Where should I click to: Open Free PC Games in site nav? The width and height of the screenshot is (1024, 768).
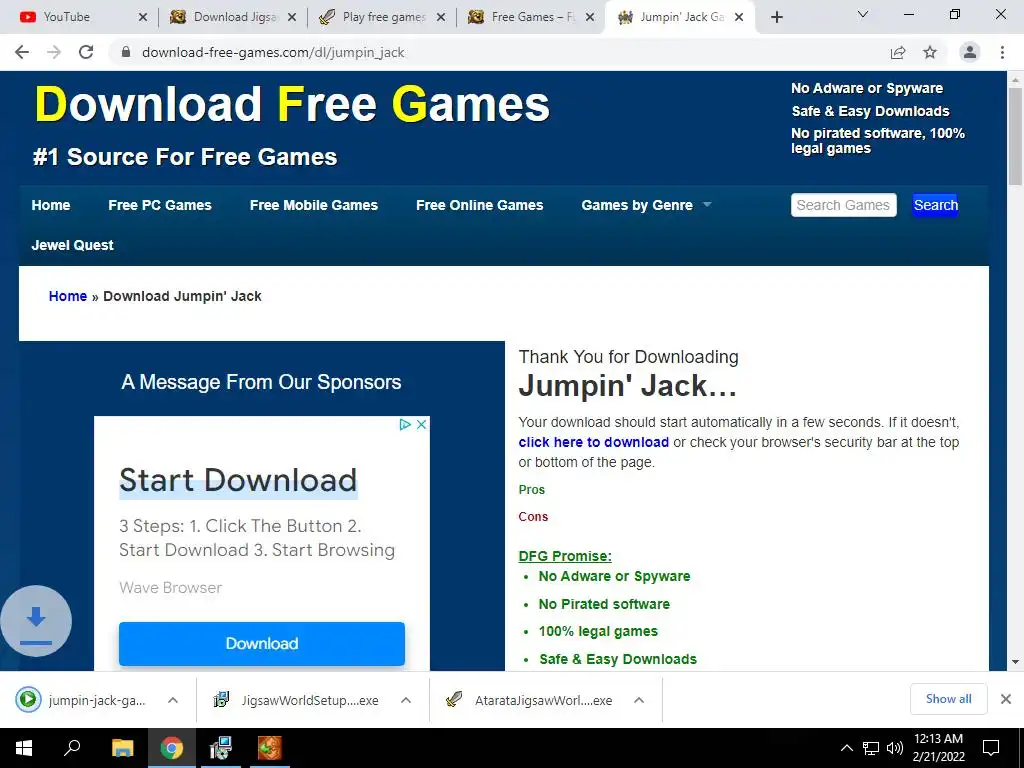point(160,205)
